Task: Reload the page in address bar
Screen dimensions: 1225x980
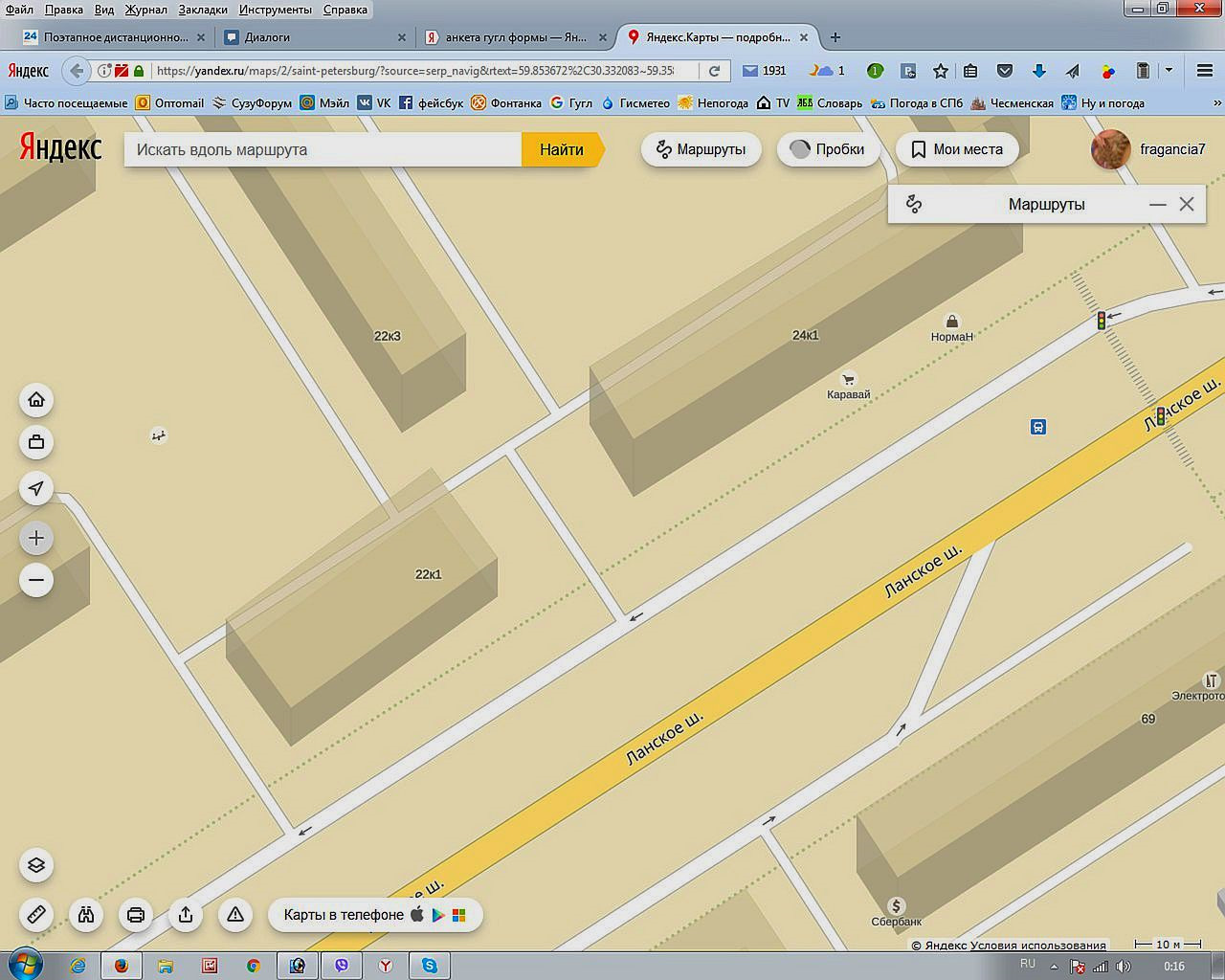Action: (x=714, y=71)
